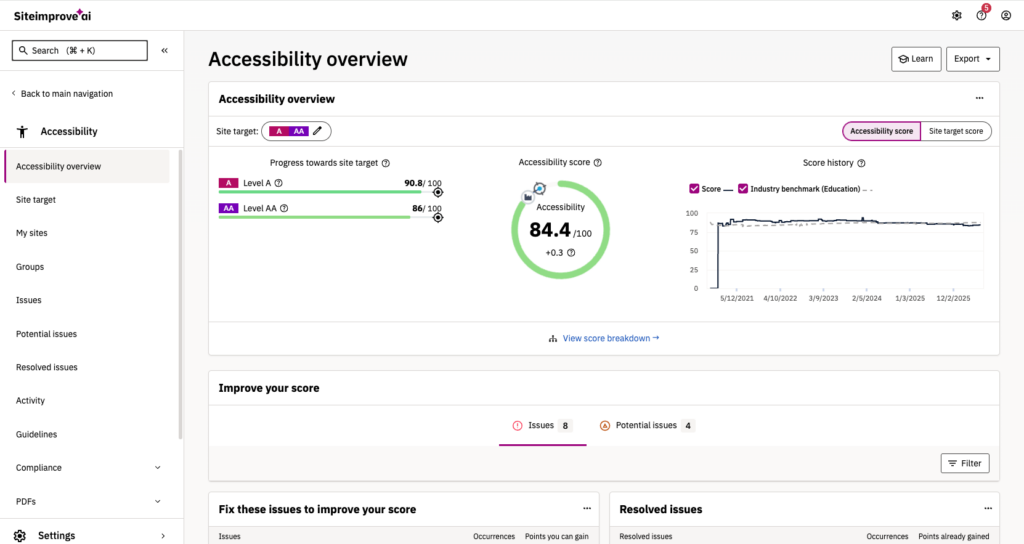Focus the Search input field
Viewport: 1024px width, 544px height.
click(80, 50)
